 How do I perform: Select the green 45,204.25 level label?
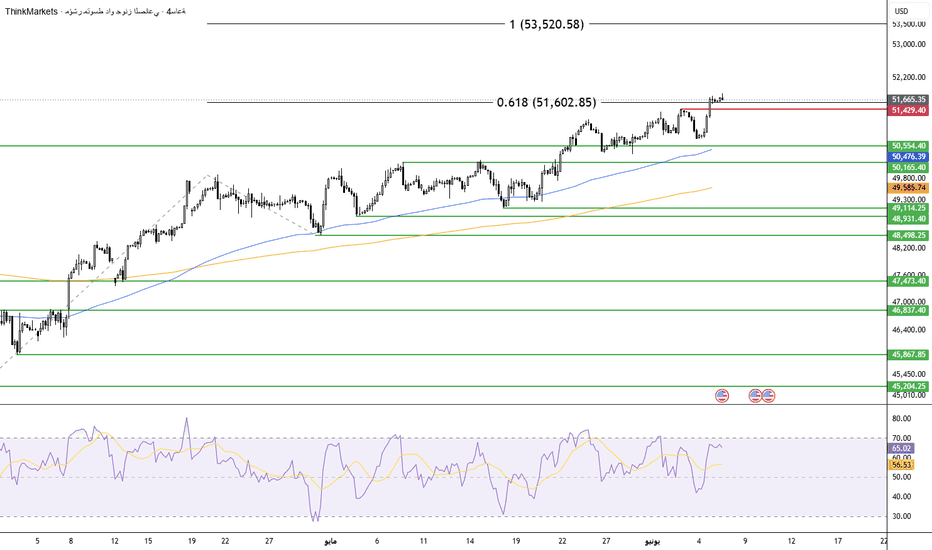(909, 386)
